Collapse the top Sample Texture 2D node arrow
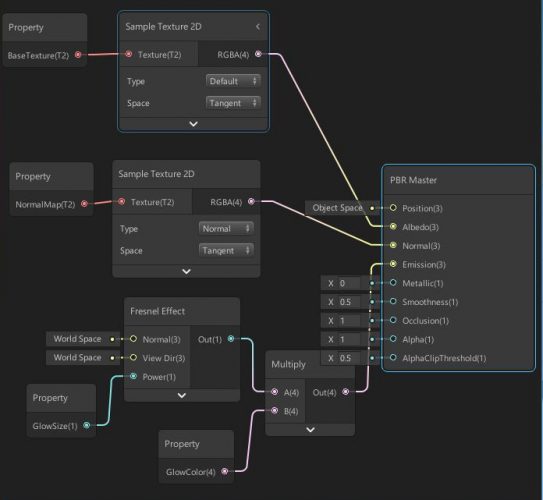 (x=258, y=26)
